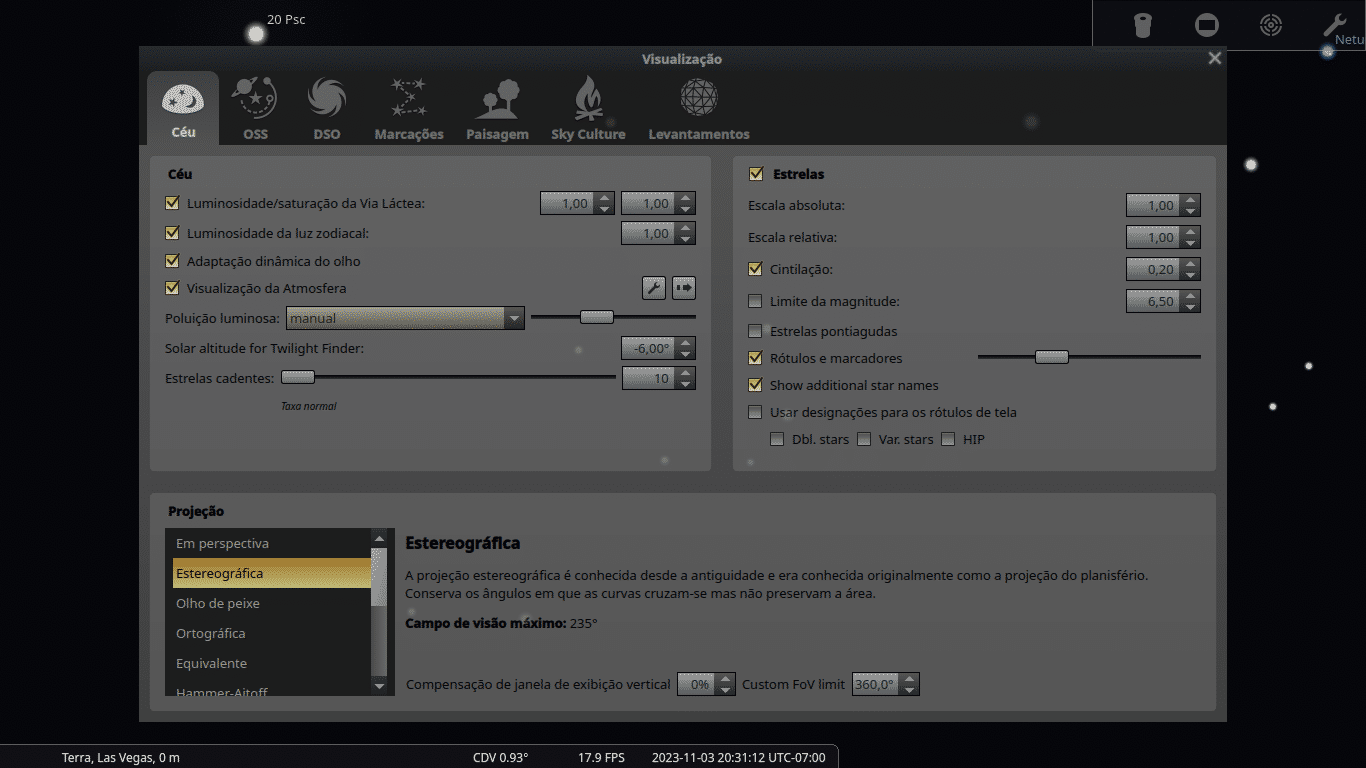Toggle Luminosidade/saturação da Via Láctea checkbox
1366x768 pixels.
click(x=172, y=203)
